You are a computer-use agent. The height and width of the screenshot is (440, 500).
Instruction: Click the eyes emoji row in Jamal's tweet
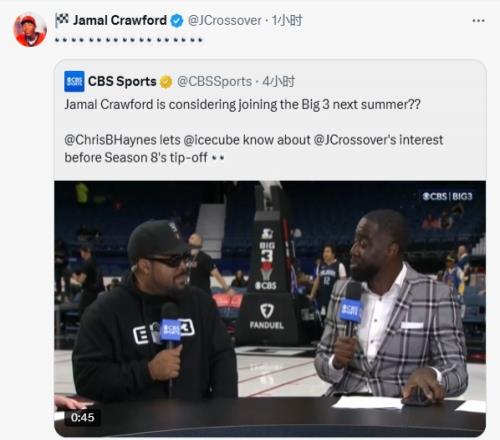[129, 40]
